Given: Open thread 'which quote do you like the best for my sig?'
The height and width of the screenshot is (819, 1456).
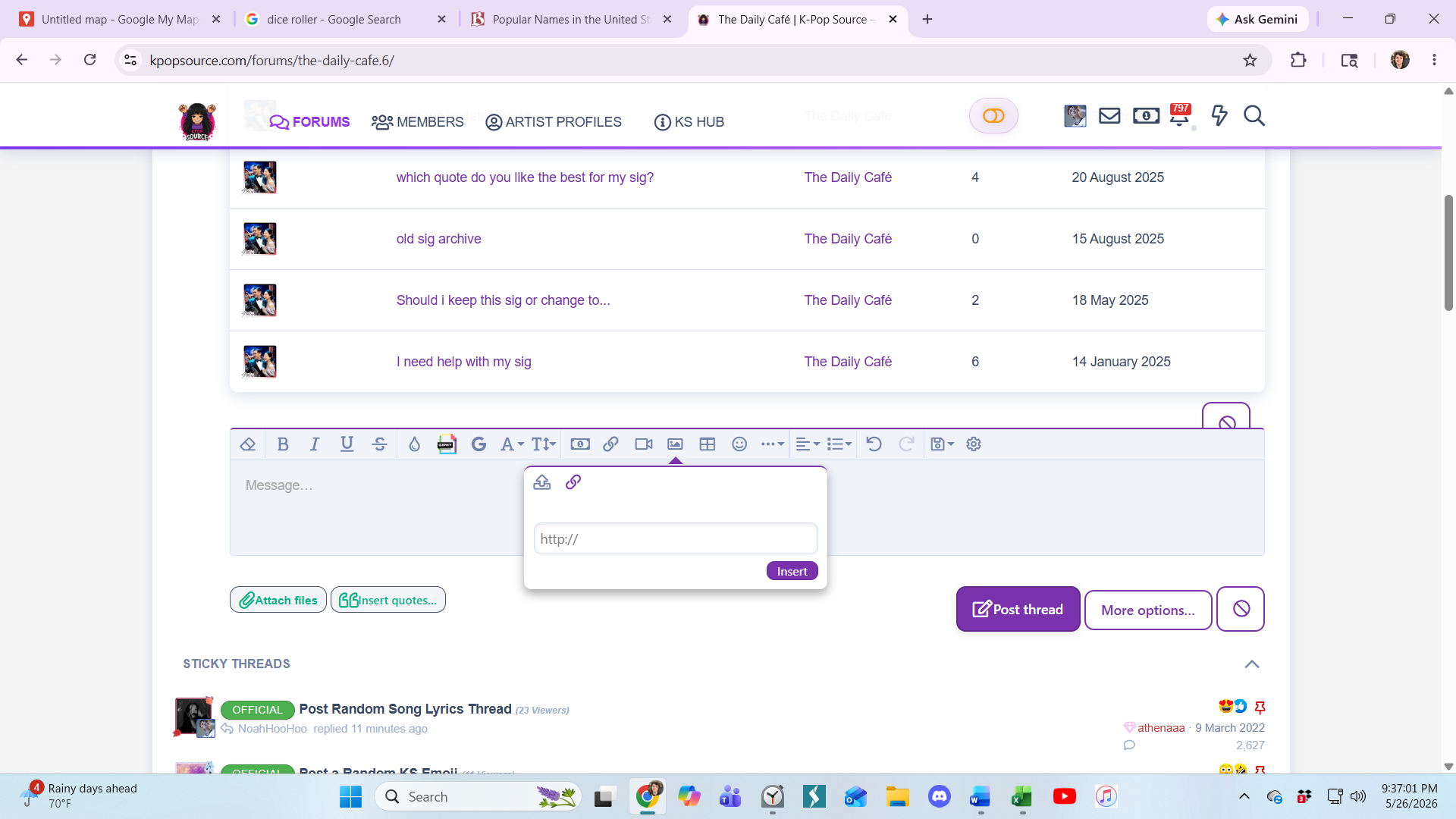Looking at the screenshot, I should 525,177.
